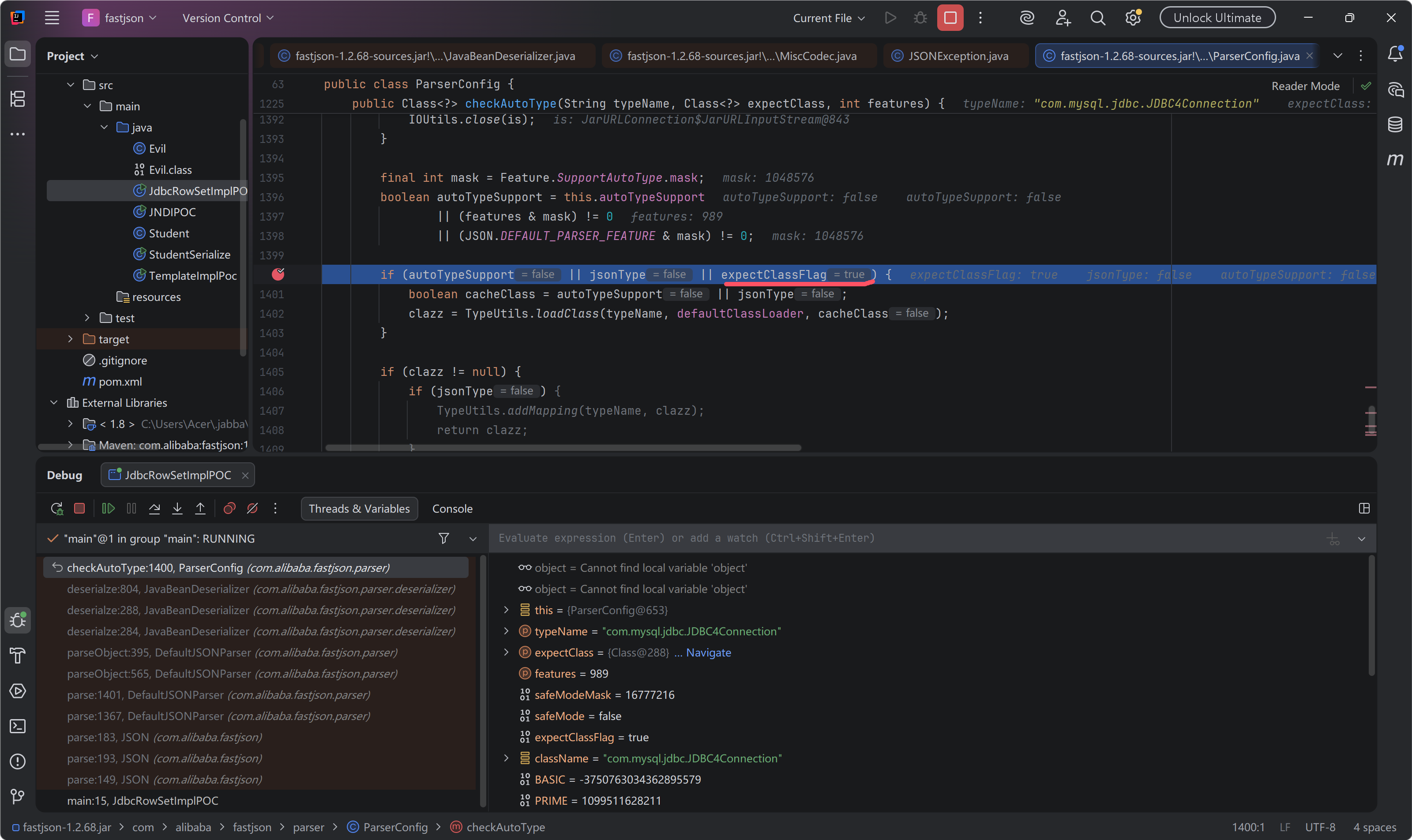Expand the test folder
1412x840 pixels.
pyautogui.click(x=88, y=318)
